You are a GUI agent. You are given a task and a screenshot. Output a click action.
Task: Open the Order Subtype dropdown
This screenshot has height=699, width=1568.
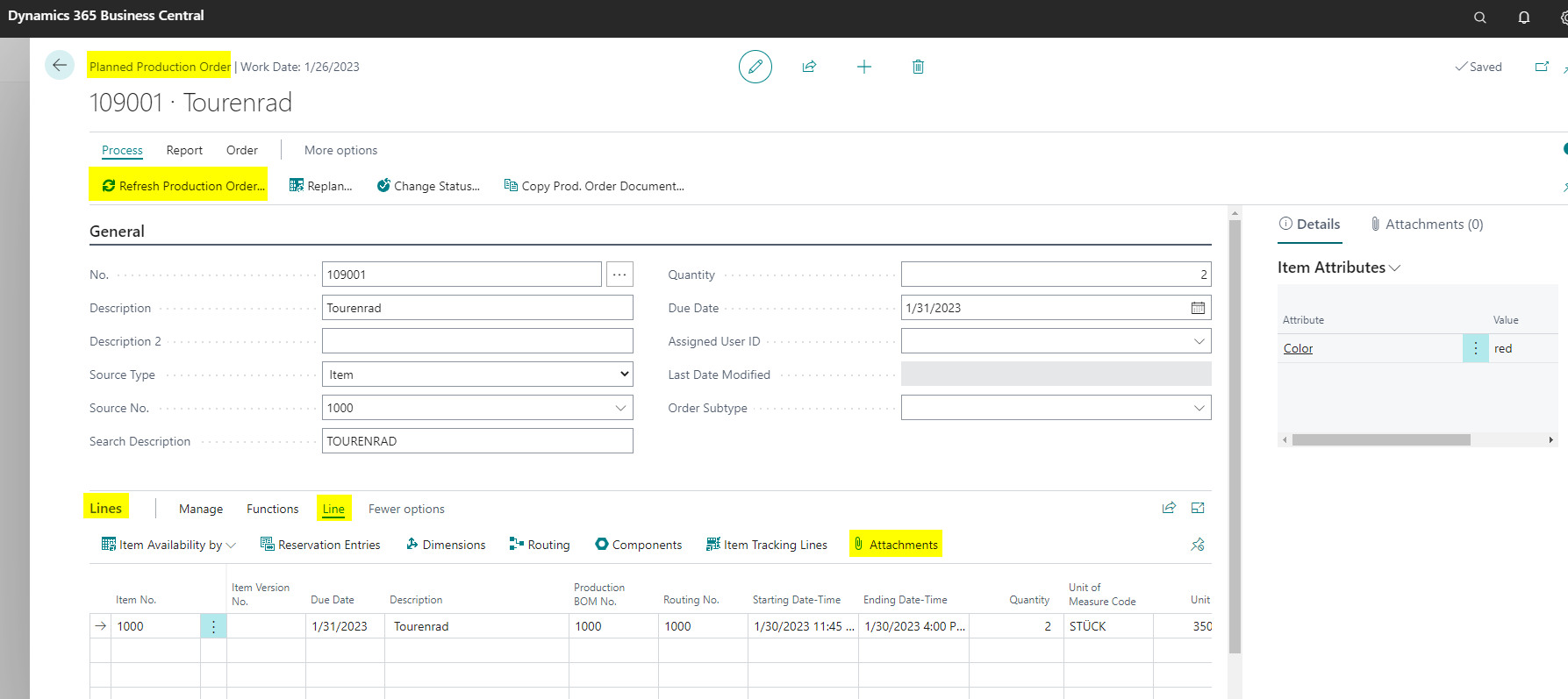coord(1199,408)
